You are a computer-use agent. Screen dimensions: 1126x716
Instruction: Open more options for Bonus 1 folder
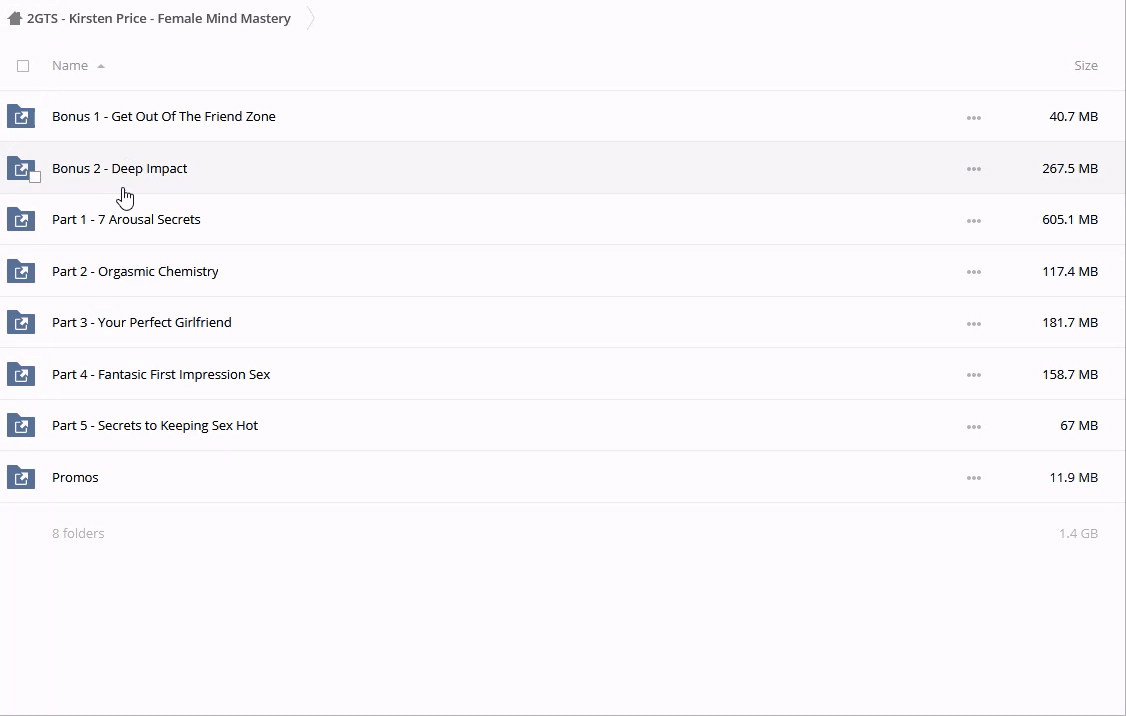point(973,118)
